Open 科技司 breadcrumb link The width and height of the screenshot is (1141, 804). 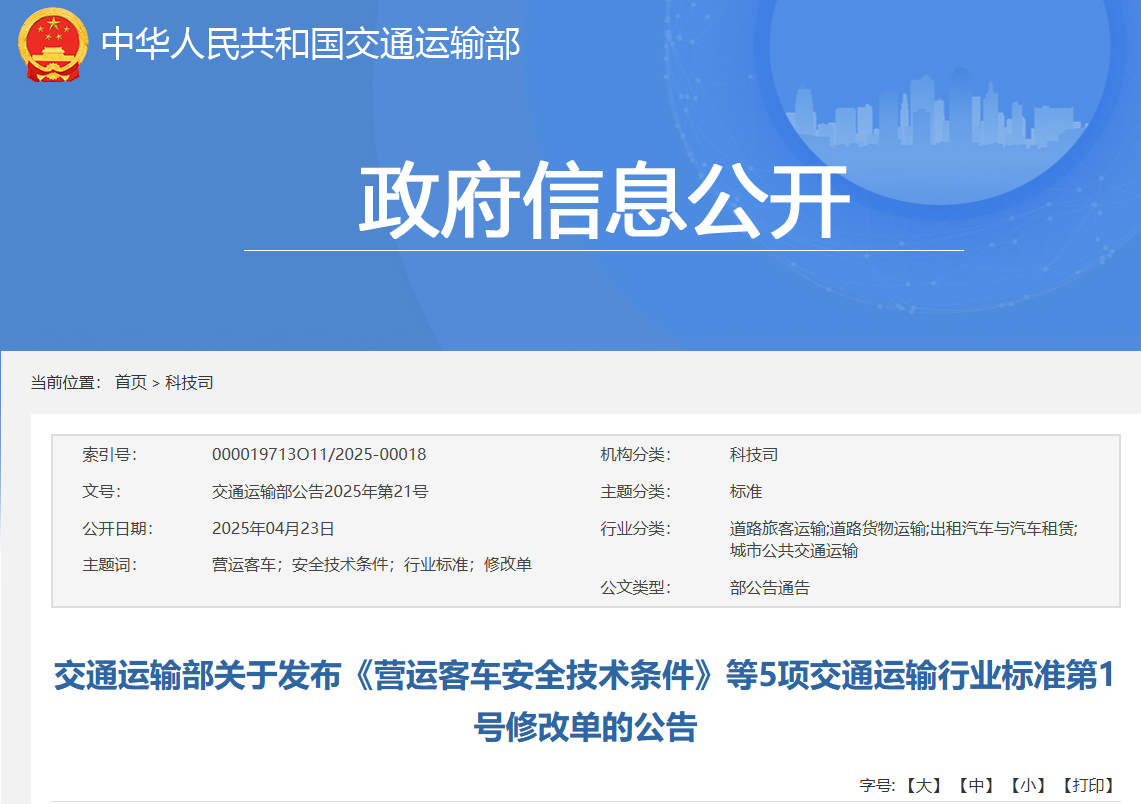[x=189, y=382]
